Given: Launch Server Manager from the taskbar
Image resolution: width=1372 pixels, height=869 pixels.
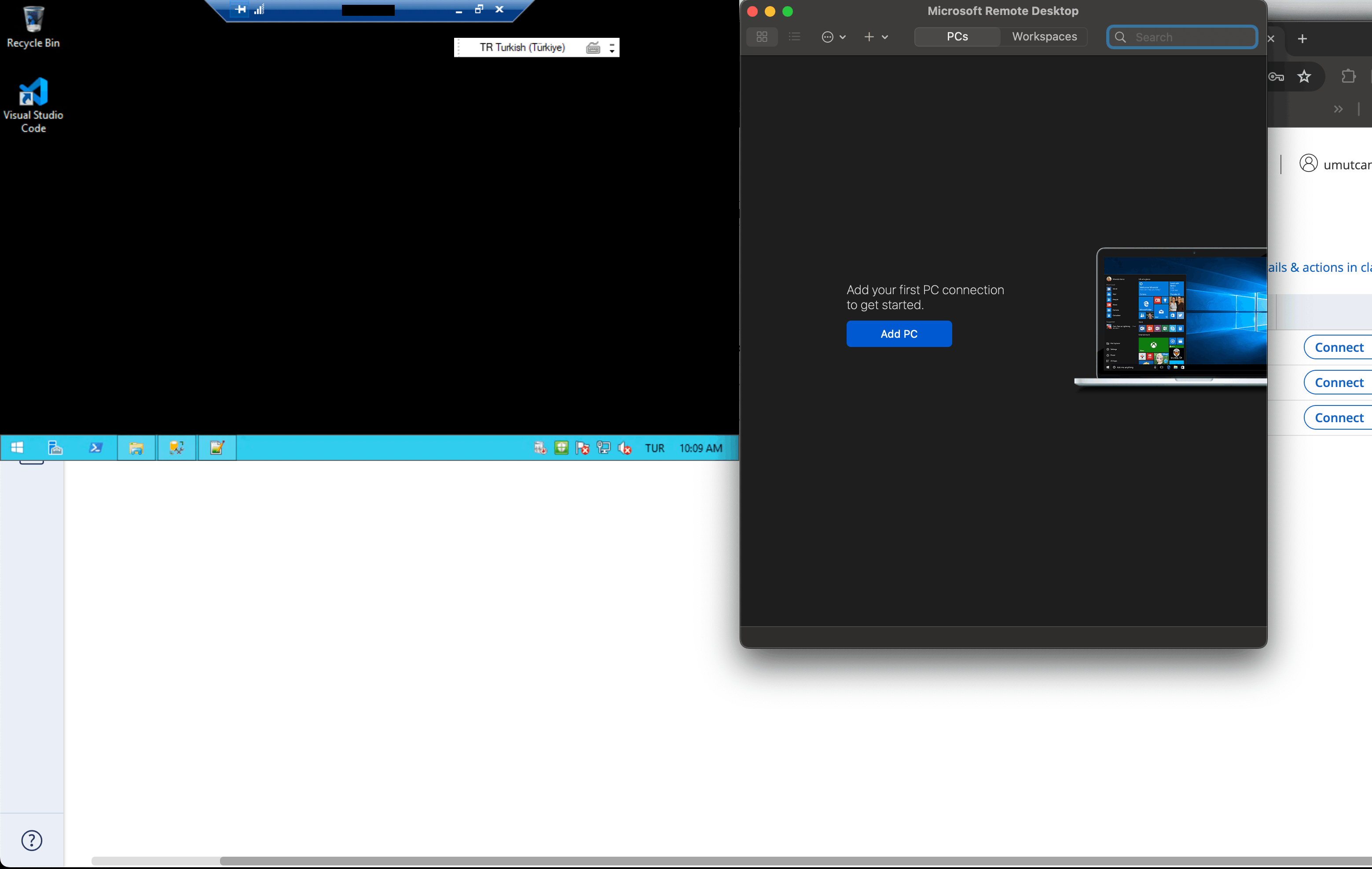Looking at the screenshot, I should pos(55,448).
